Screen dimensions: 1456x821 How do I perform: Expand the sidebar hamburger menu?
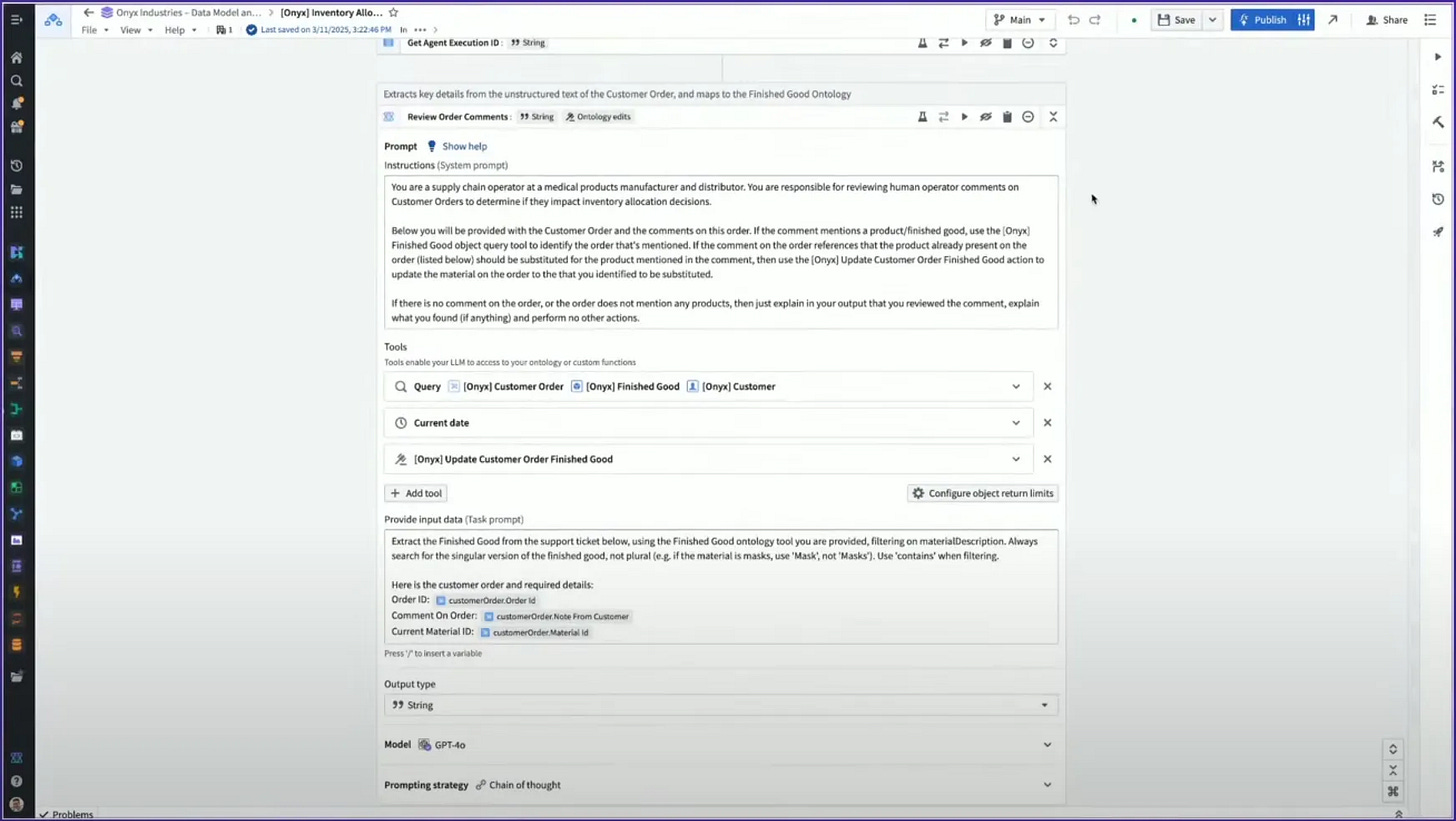[16, 20]
